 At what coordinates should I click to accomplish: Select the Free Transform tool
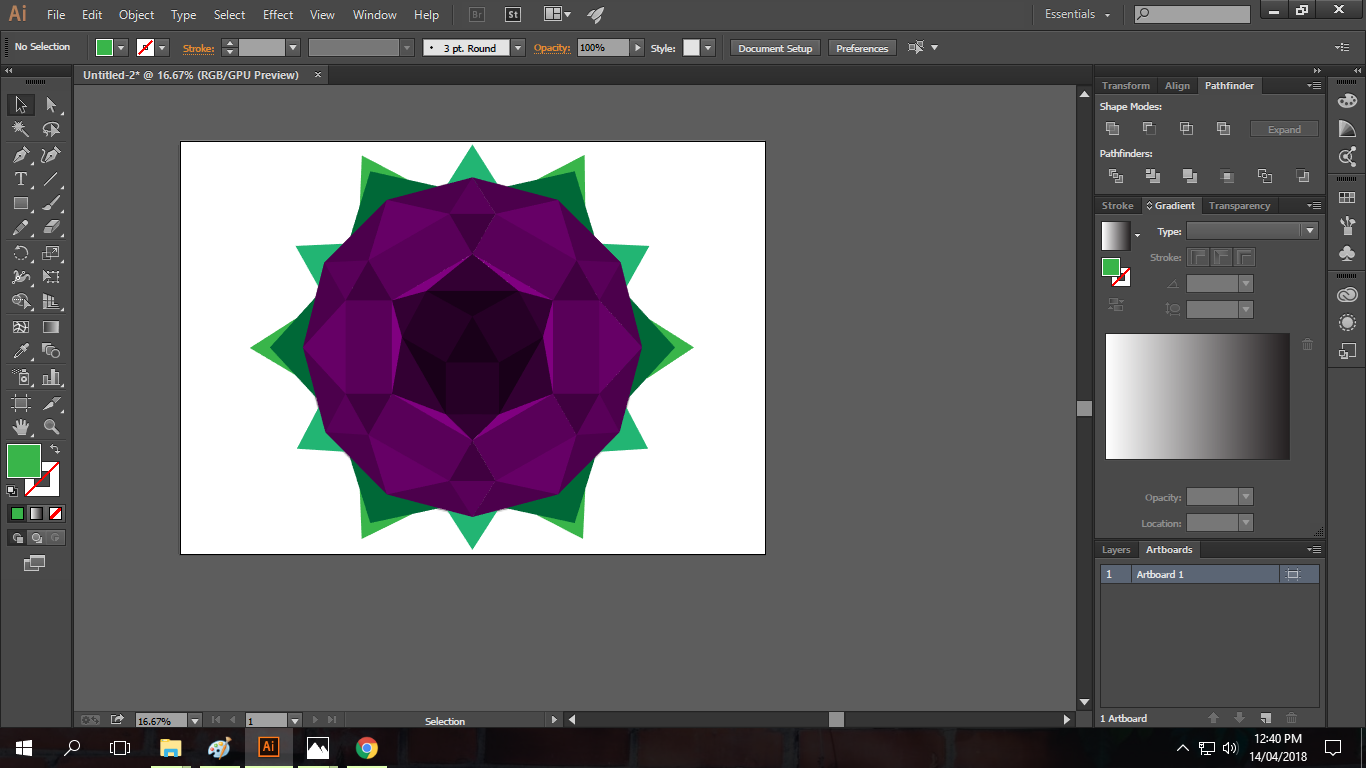(x=51, y=277)
